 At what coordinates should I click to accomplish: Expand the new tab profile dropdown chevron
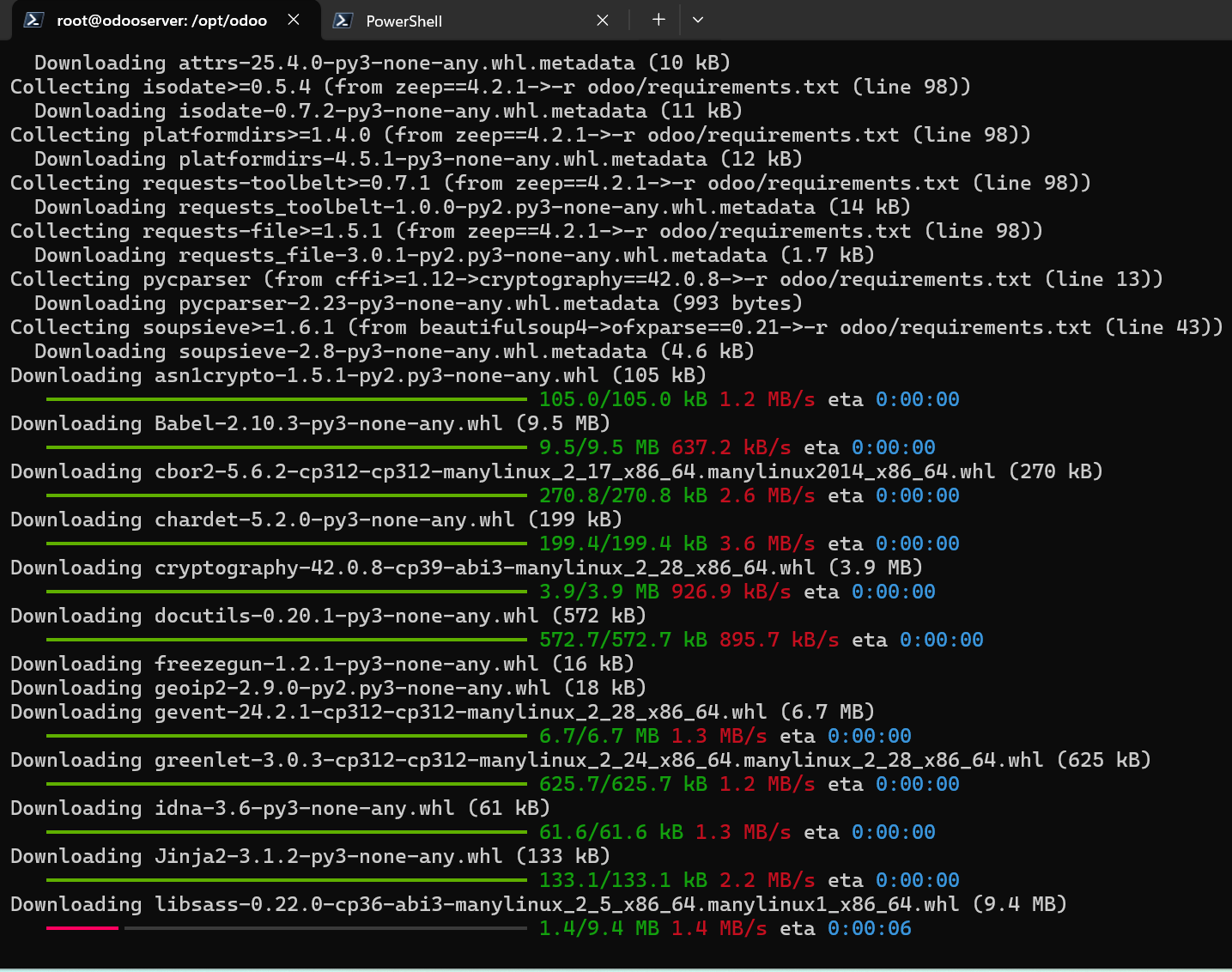698,20
